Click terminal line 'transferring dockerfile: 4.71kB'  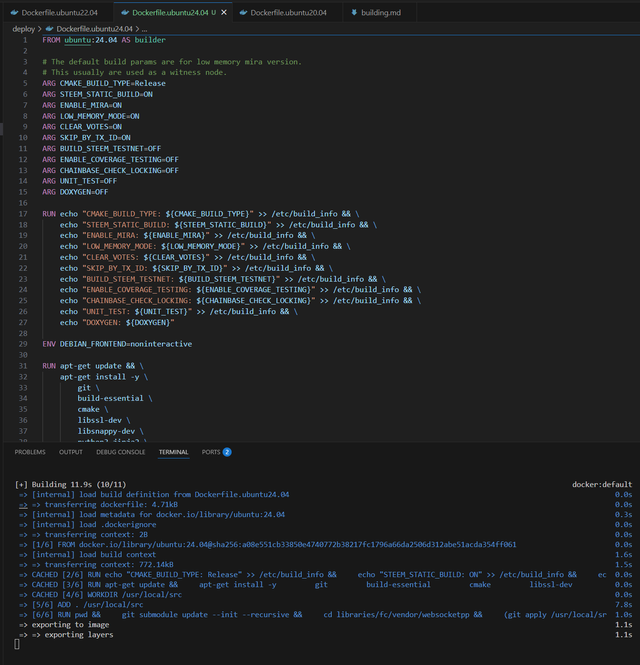pos(98,504)
